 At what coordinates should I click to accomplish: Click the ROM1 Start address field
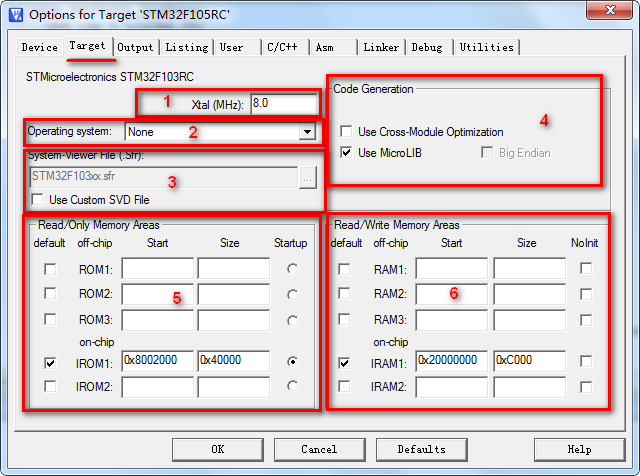(158, 268)
